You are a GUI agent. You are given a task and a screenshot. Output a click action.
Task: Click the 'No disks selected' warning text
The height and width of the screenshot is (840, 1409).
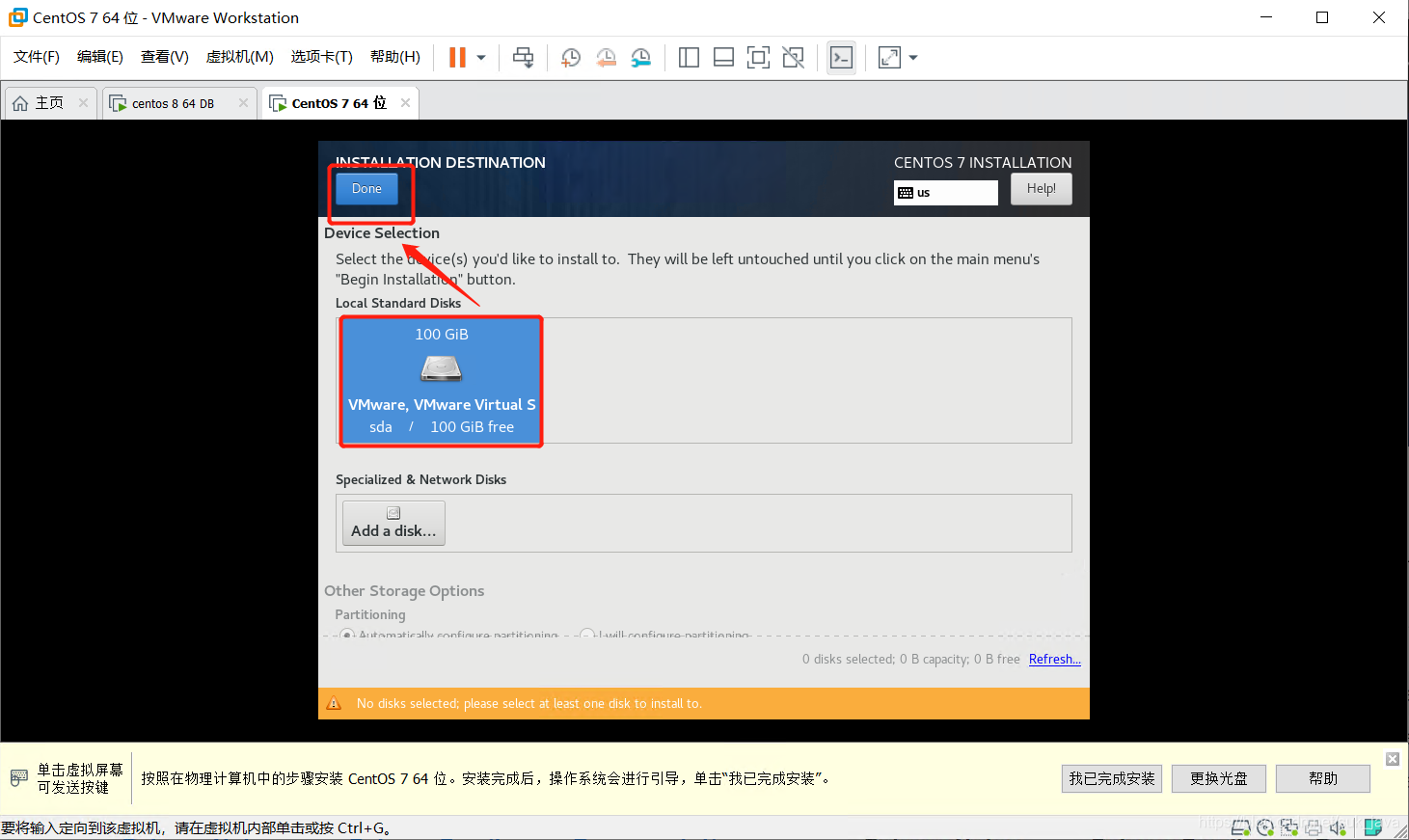tap(529, 704)
